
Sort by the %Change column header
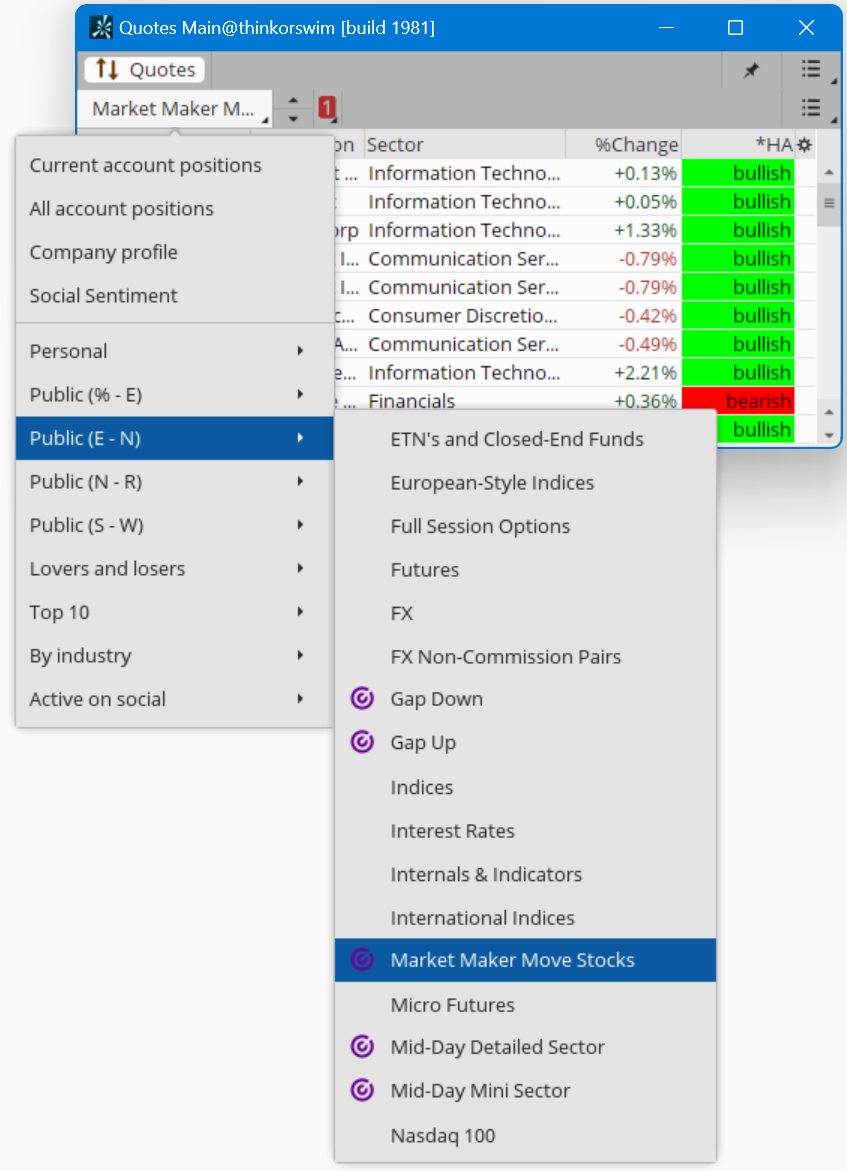624,145
